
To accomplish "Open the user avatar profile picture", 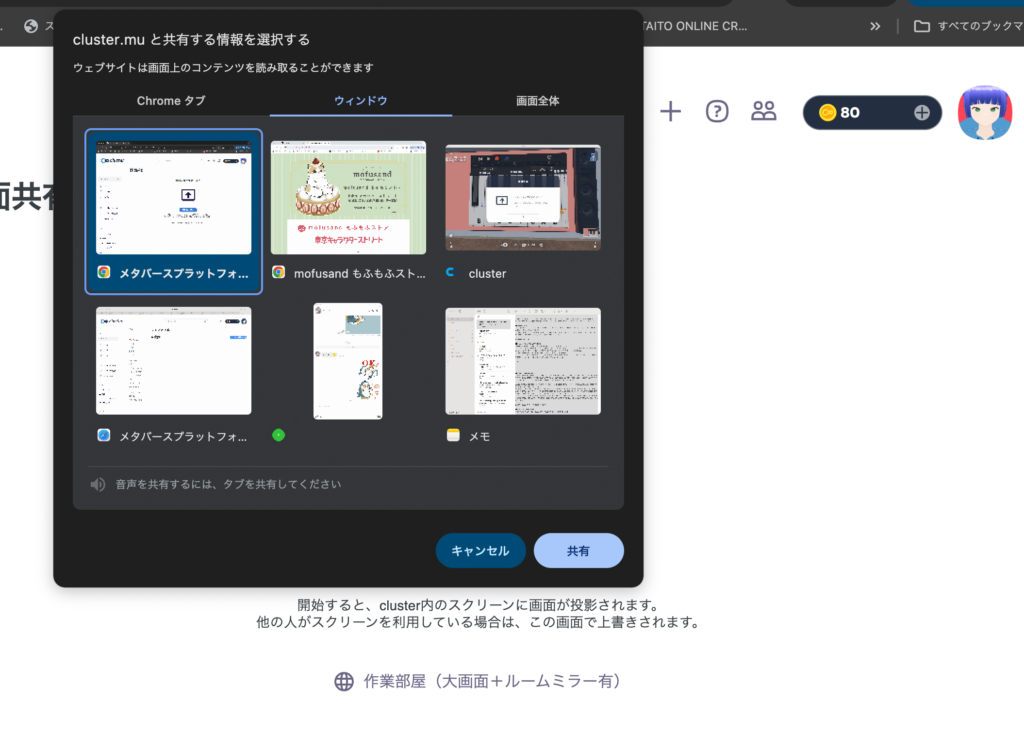I will point(984,112).
